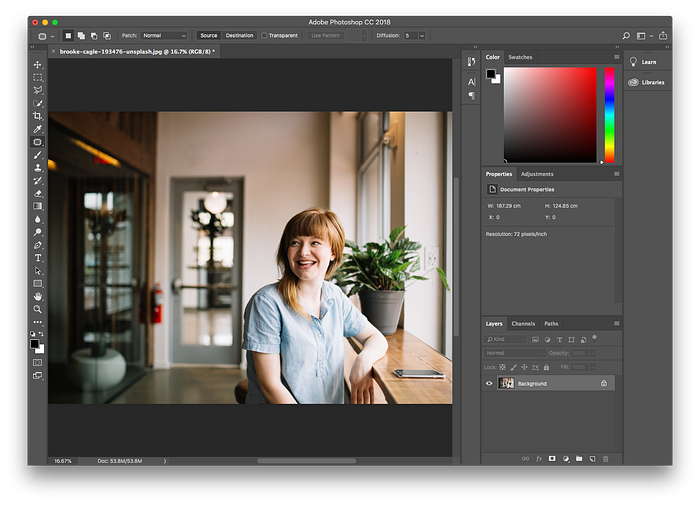Image resolution: width=700 pixels, height=505 pixels.
Task: Select the Zoom tool
Action: pyautogui.click(x=38, y=309)
